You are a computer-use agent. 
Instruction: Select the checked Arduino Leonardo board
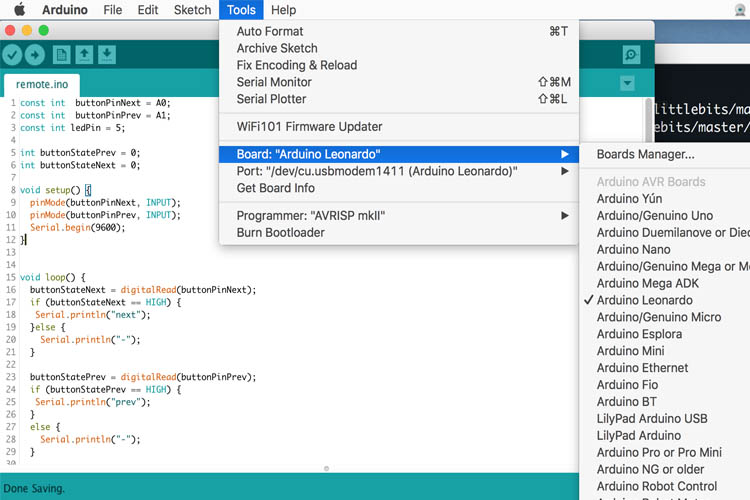[x=664, y=300]
